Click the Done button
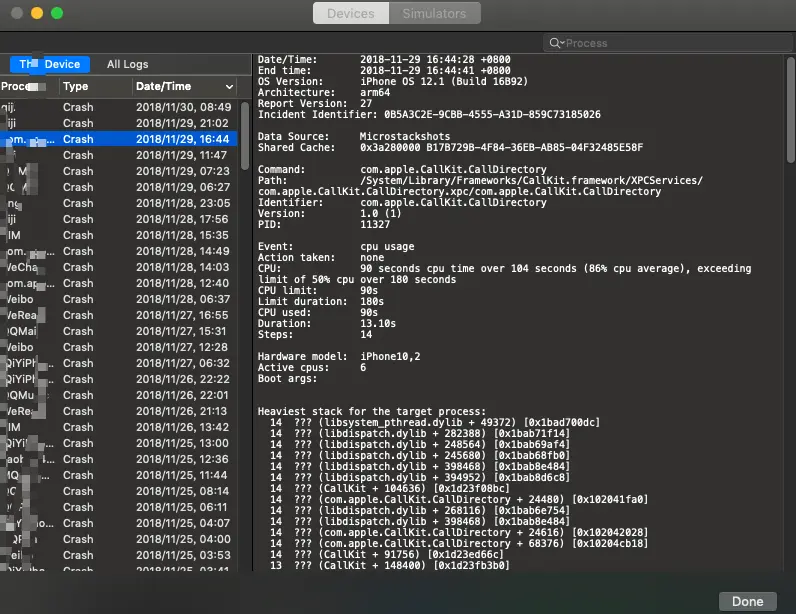 [747, 601]
